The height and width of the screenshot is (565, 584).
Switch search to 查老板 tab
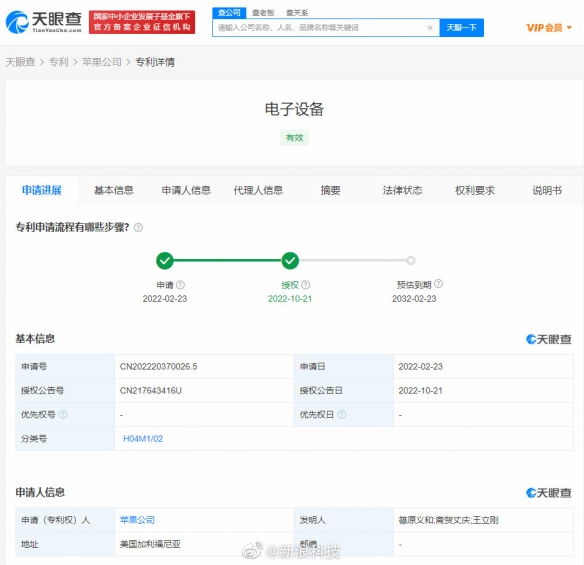coord(263,13)
